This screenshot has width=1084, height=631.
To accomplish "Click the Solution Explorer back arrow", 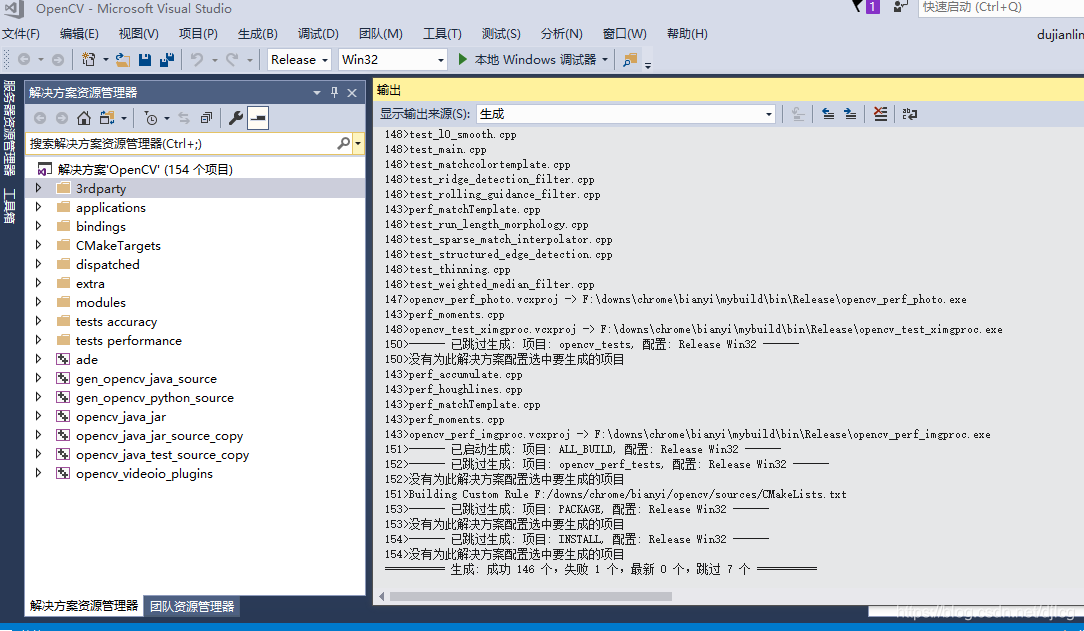I will click(40, 118).
